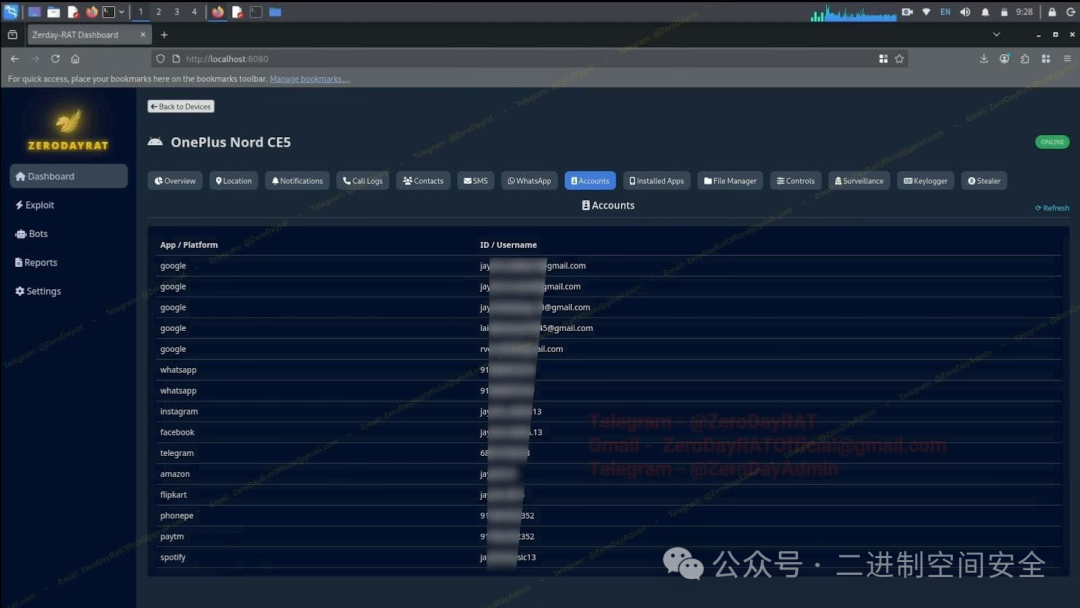Switch to the SMS tab

475,180
